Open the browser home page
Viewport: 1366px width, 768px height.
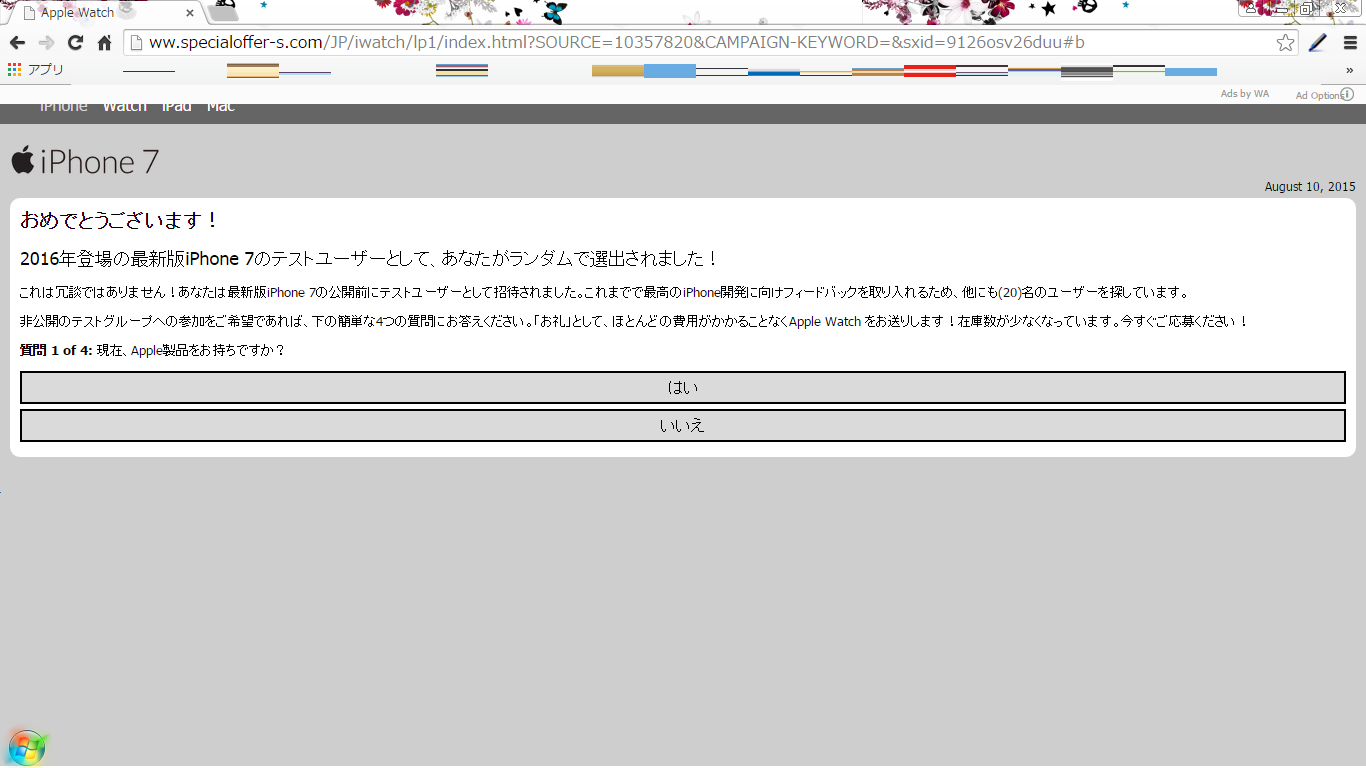pyautogui.click(x=104, y=43)
